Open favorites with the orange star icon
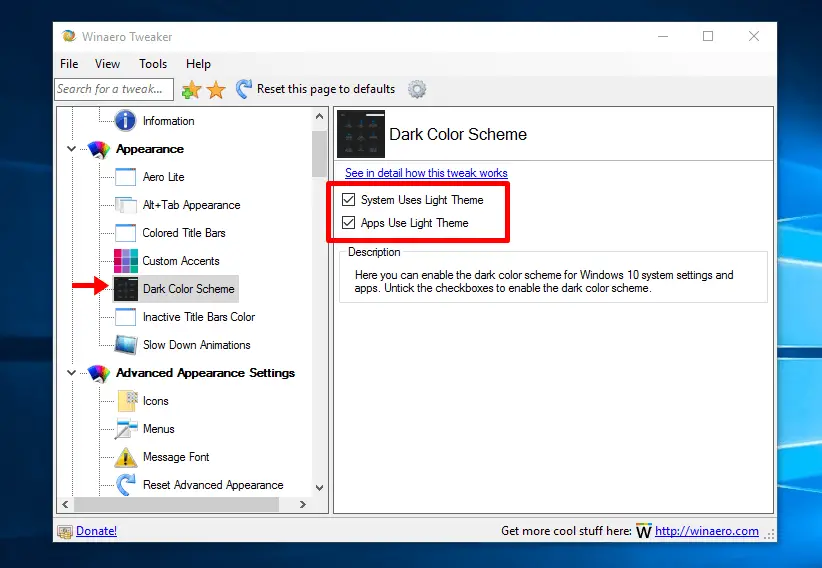The width and height of the screenshot is (822, 568). click(216, 90)
